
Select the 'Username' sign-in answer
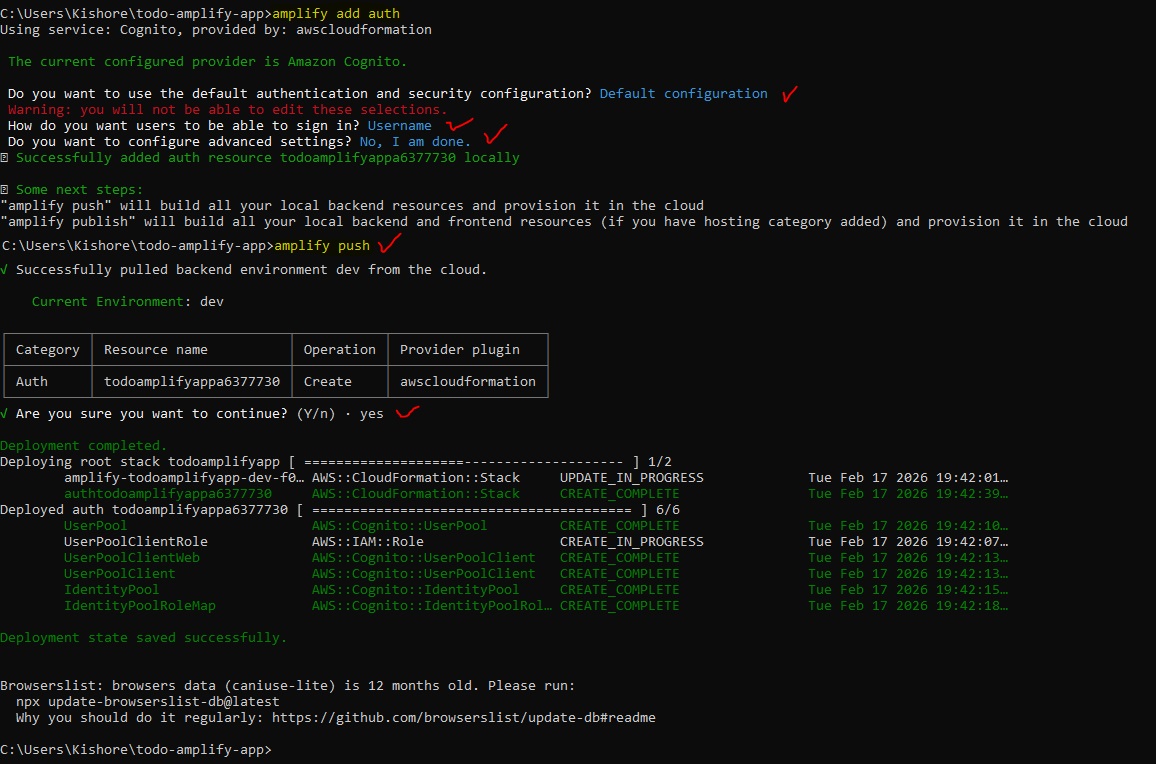pos(399,126)
